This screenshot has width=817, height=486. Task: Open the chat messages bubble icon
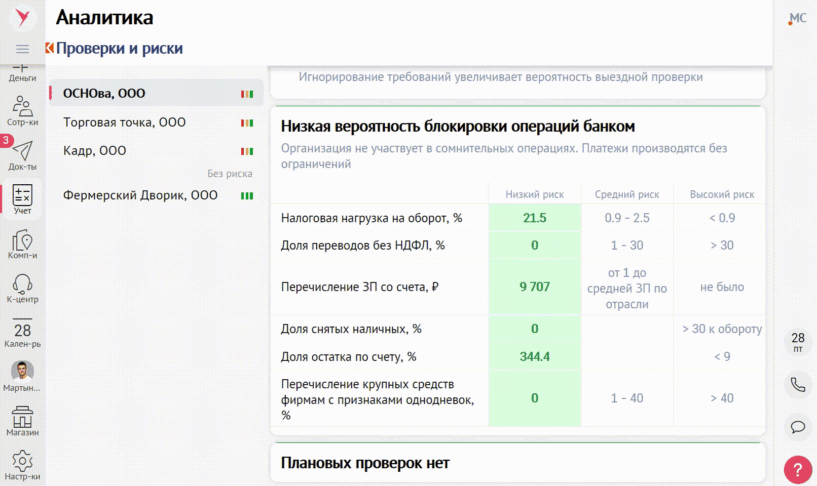pos(797,427)
